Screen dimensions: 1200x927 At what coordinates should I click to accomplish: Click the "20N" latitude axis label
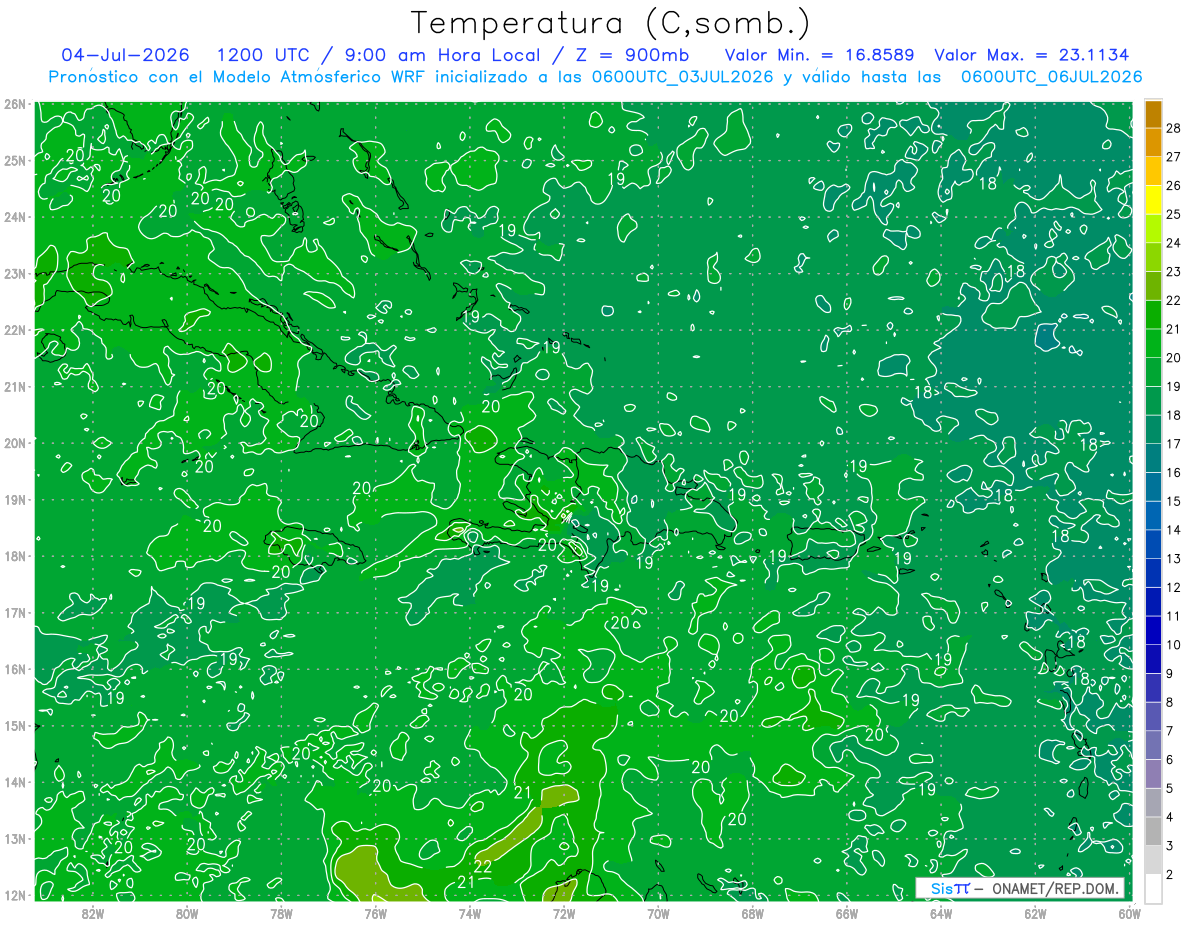[14, 443]
